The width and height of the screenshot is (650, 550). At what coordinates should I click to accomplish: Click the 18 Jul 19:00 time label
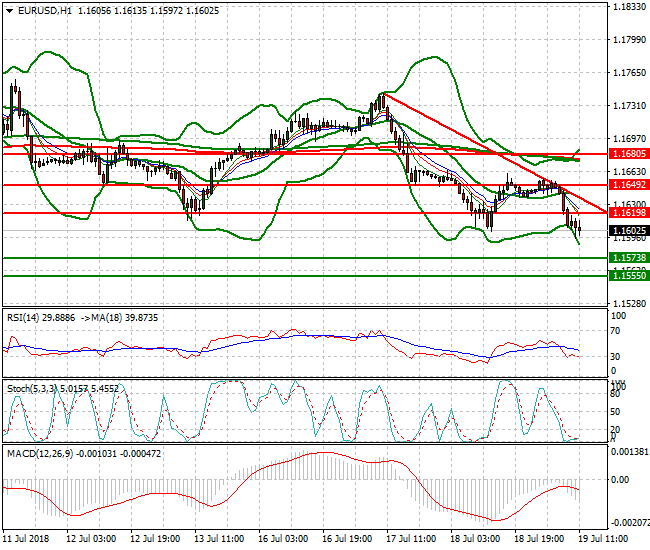click(x=539, y=539)
